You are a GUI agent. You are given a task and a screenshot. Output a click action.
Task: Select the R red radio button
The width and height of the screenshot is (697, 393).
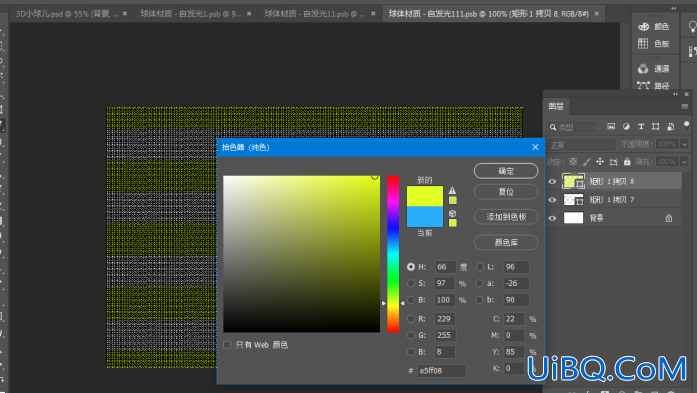click(411, 319)
